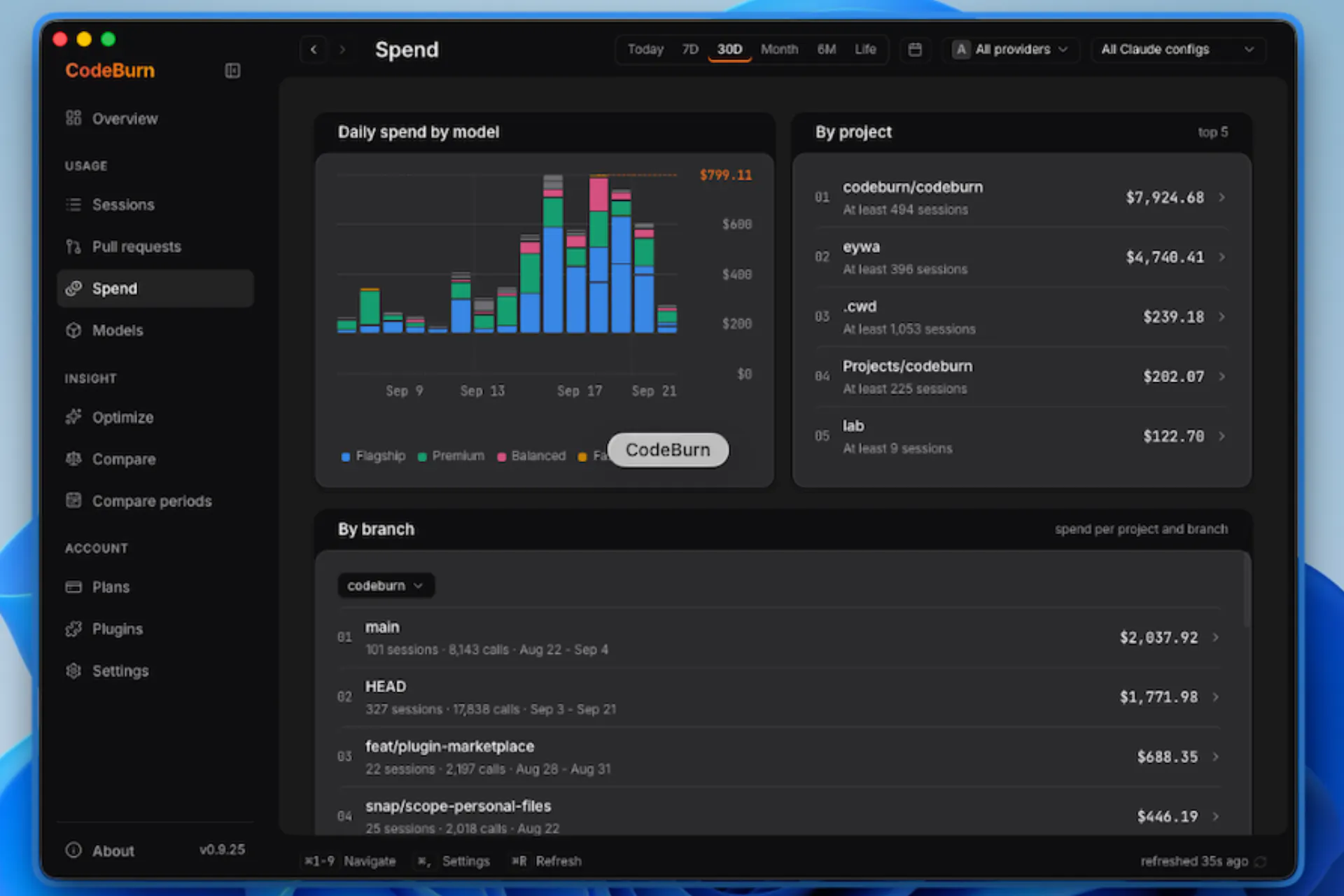This screenshot has width=1344, height=896.
Task: Expand the lab project row chevron
Action: click(1221, 436)
